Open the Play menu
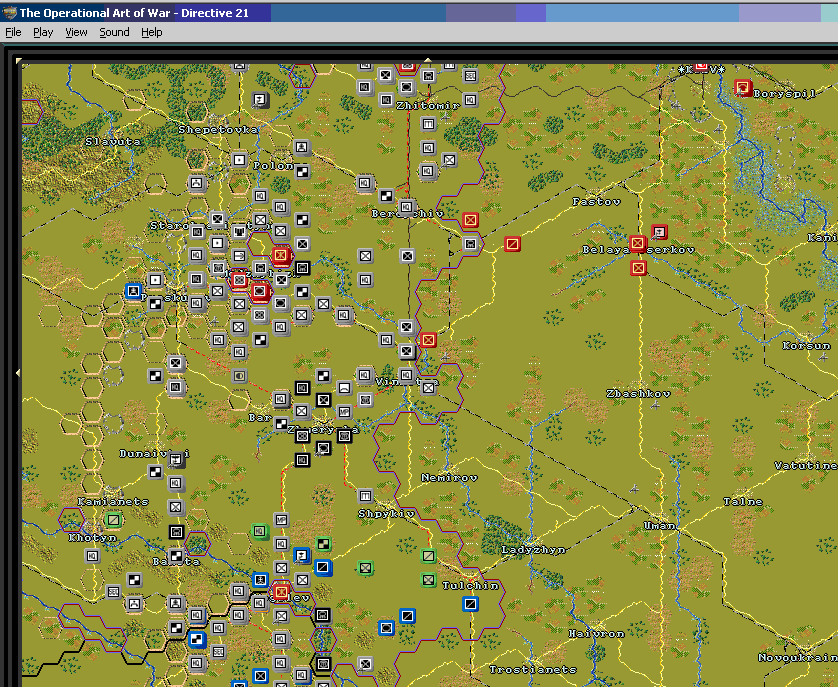Screen dimensions: 838x687 click(x=43, y=32)
